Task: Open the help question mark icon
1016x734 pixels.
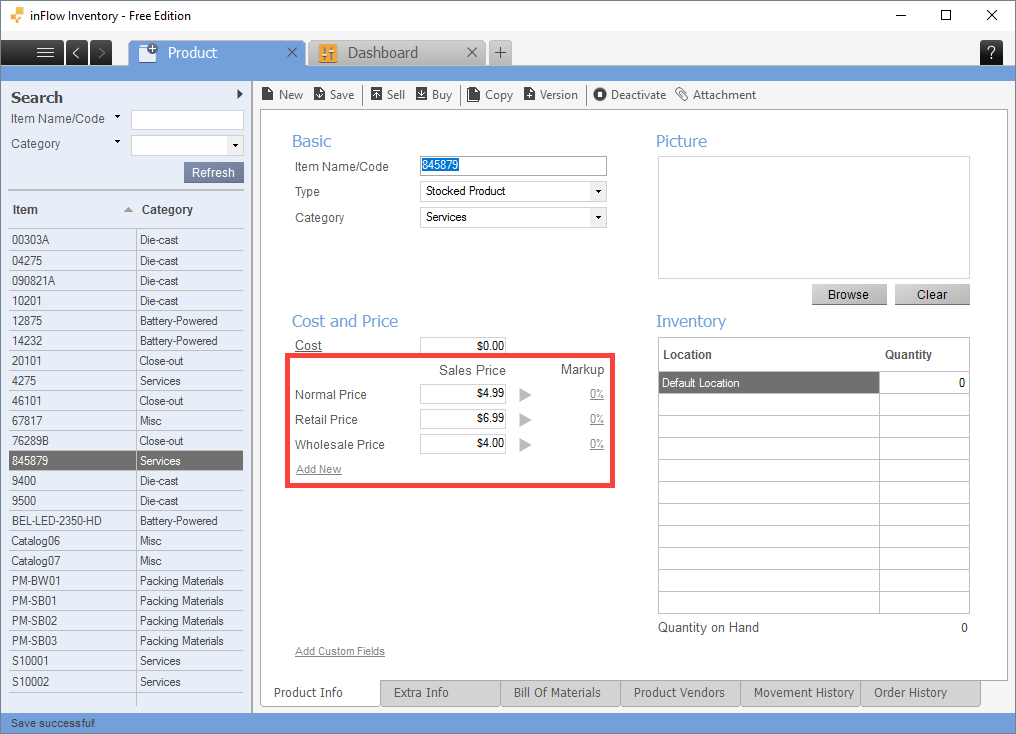Action: point(991,52)
